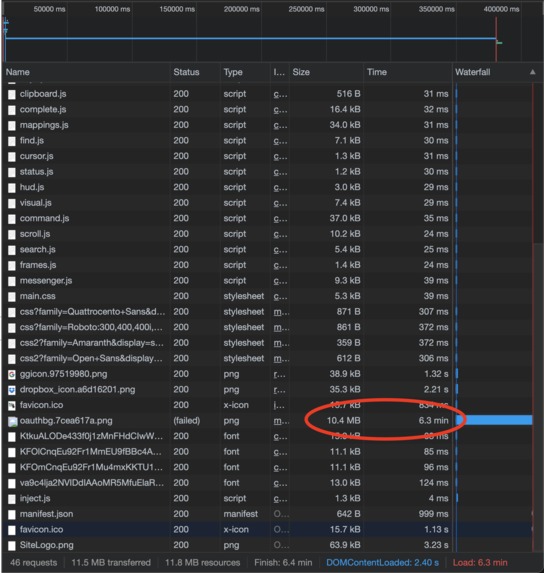Open the initiator link for oauthbg.7cea617a.png

[281, 421]
